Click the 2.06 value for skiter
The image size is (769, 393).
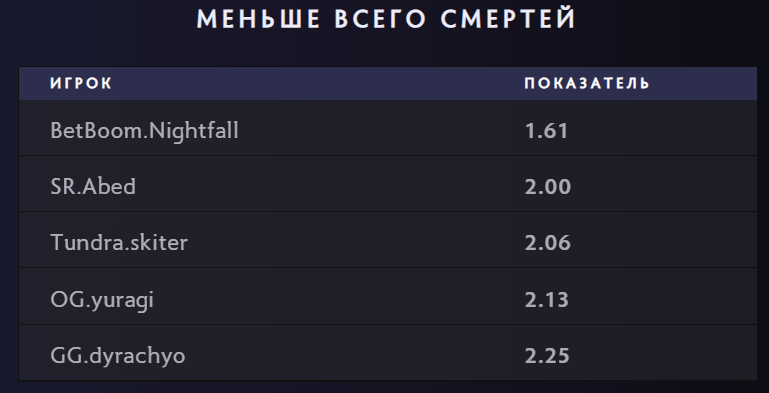[x=548, y=242]
